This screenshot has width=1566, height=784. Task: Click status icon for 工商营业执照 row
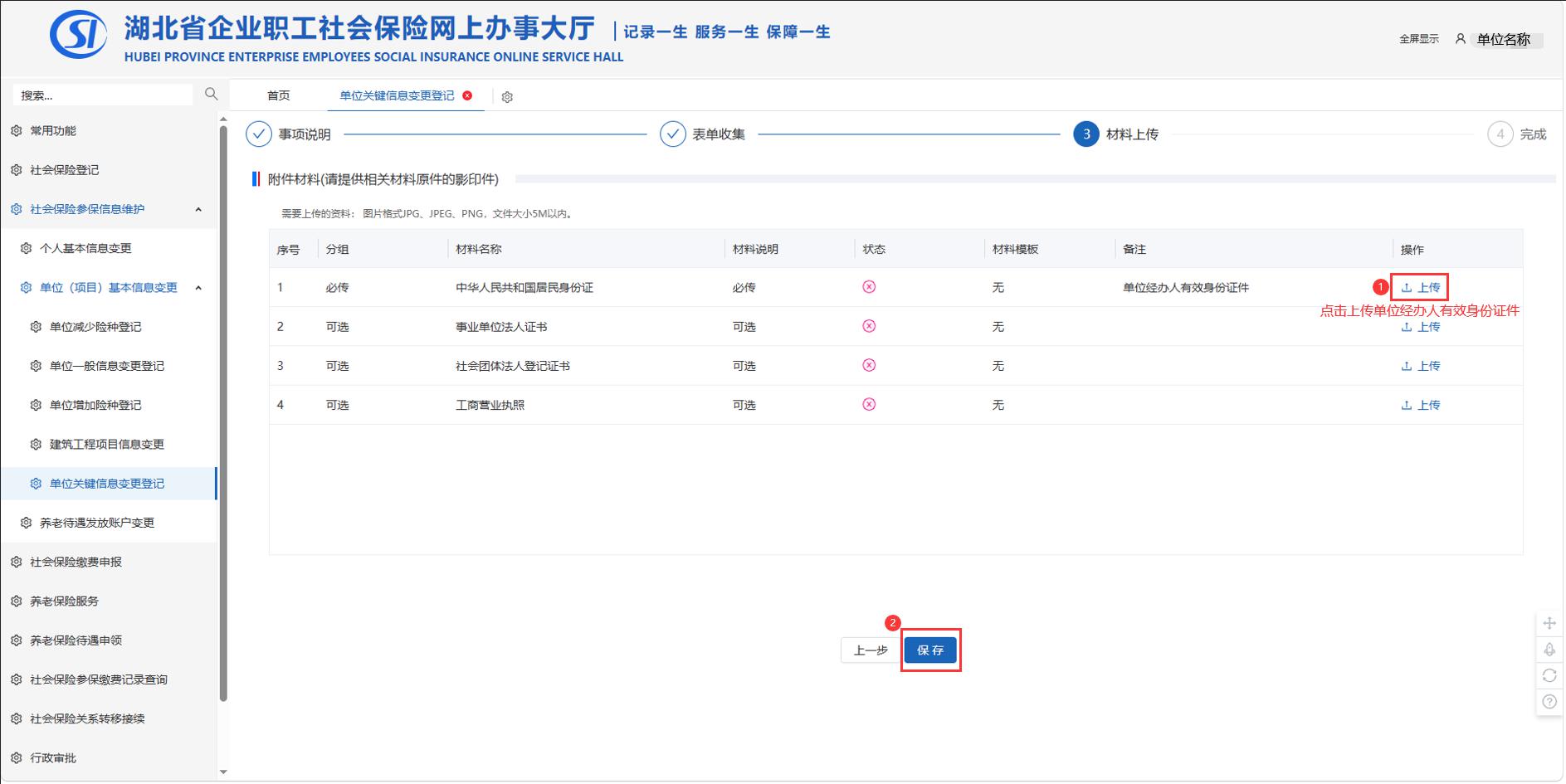click(869, 404)
